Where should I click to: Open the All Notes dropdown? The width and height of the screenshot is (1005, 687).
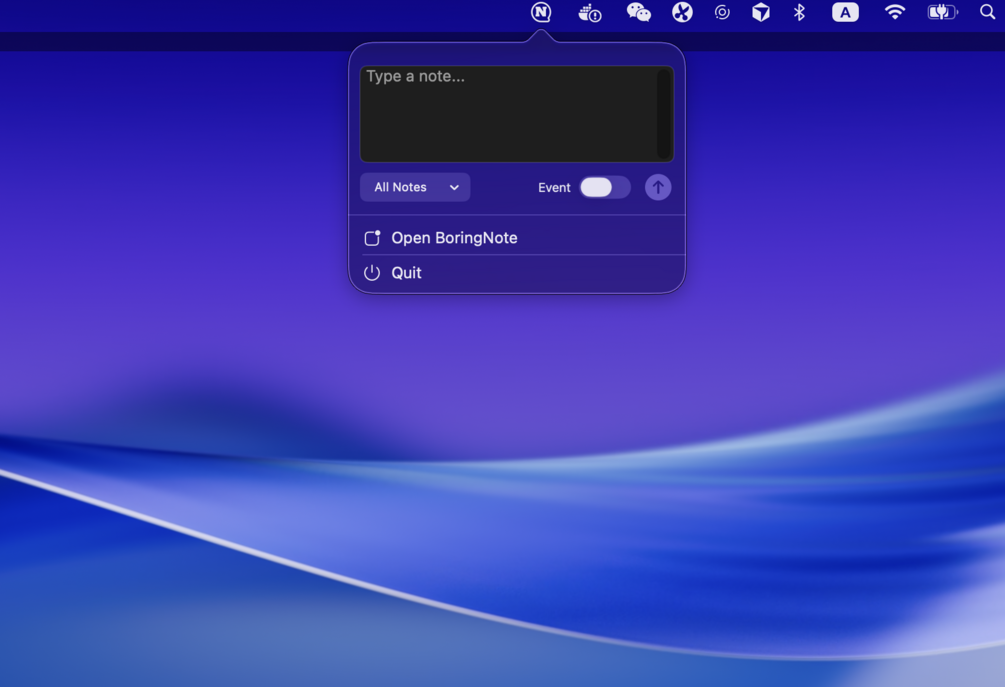415,187
